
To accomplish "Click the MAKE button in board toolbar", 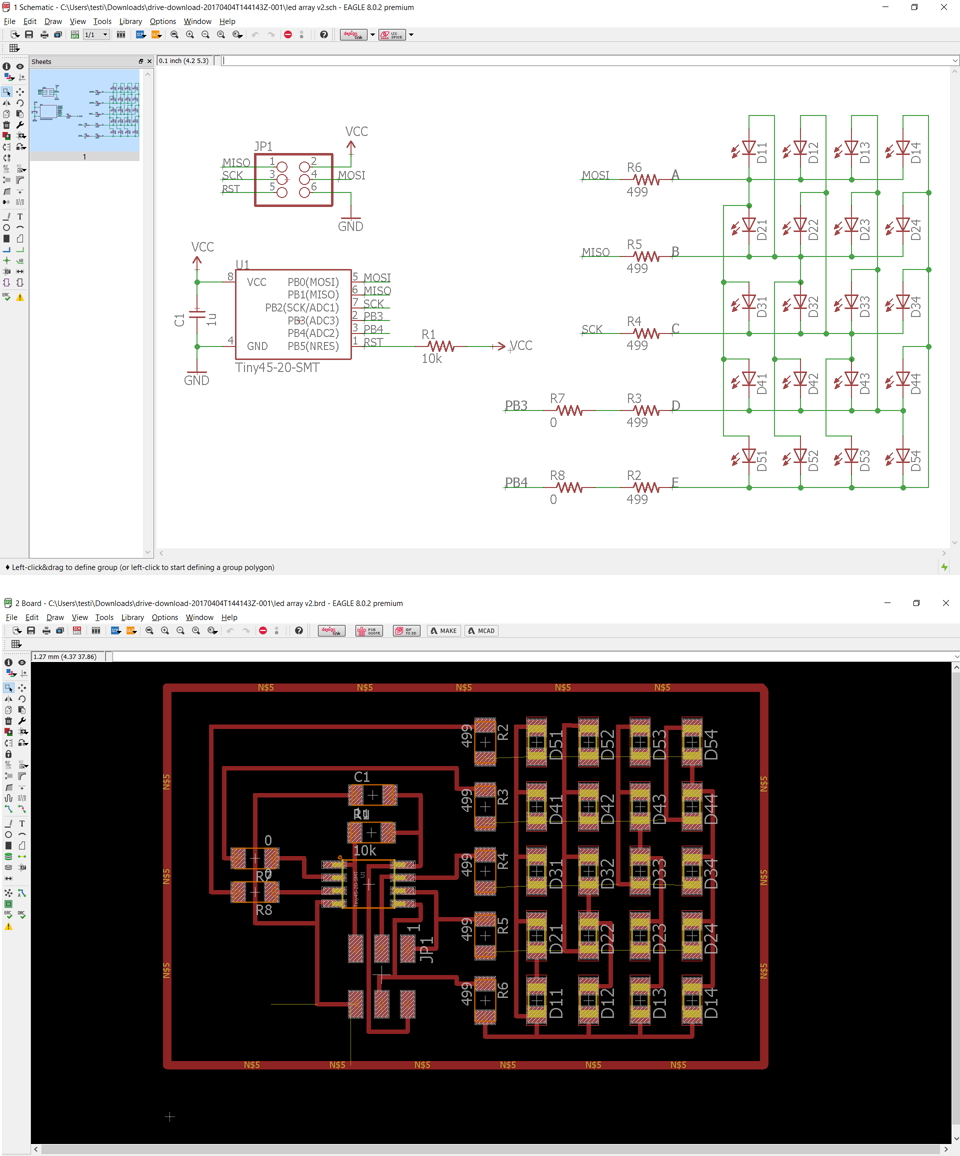I will pyautogui.click(x=443, y=630).
